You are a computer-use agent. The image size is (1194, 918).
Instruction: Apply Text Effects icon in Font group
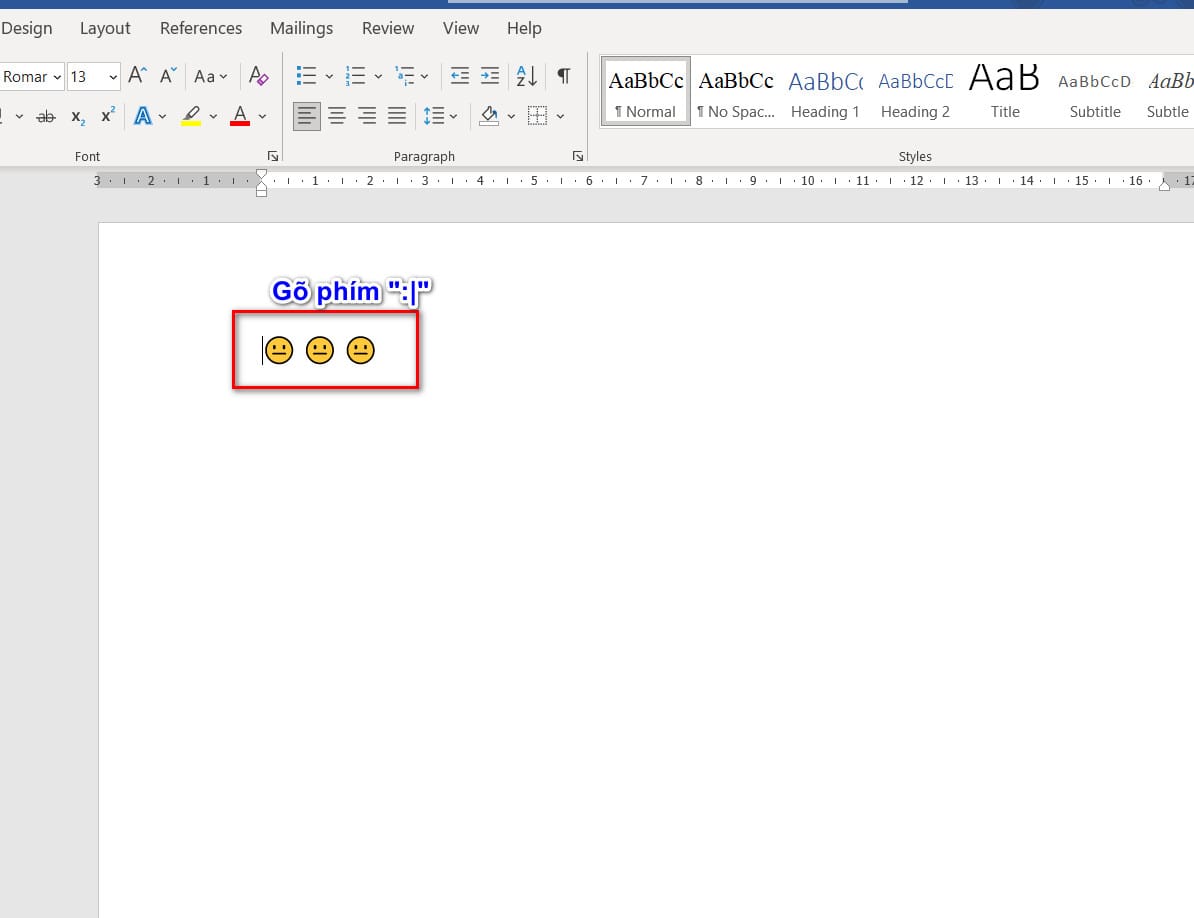click(x=143, y=116)
